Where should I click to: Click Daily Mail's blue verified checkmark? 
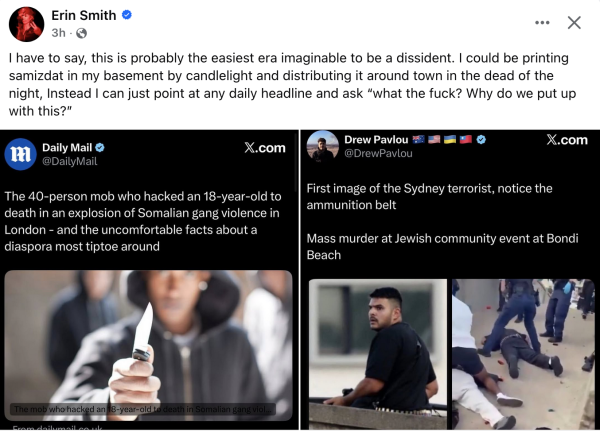[100, 147]
